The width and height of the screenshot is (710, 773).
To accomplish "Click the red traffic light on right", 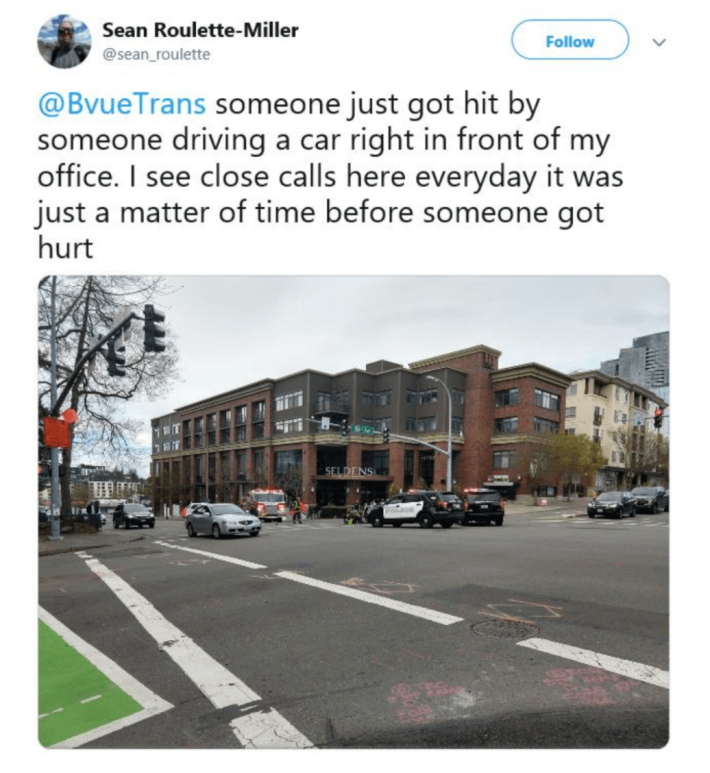I will pos(658,417).
